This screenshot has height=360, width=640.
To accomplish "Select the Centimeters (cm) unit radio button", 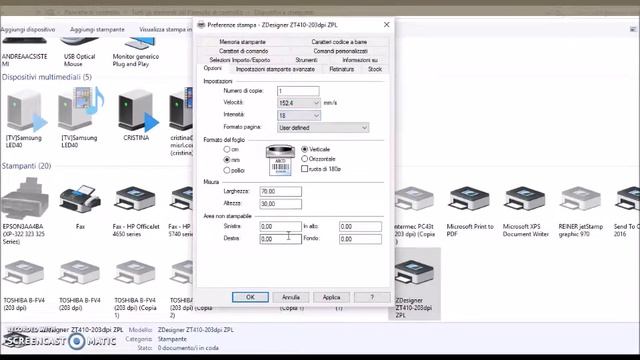I will click(x=227, y=149).
